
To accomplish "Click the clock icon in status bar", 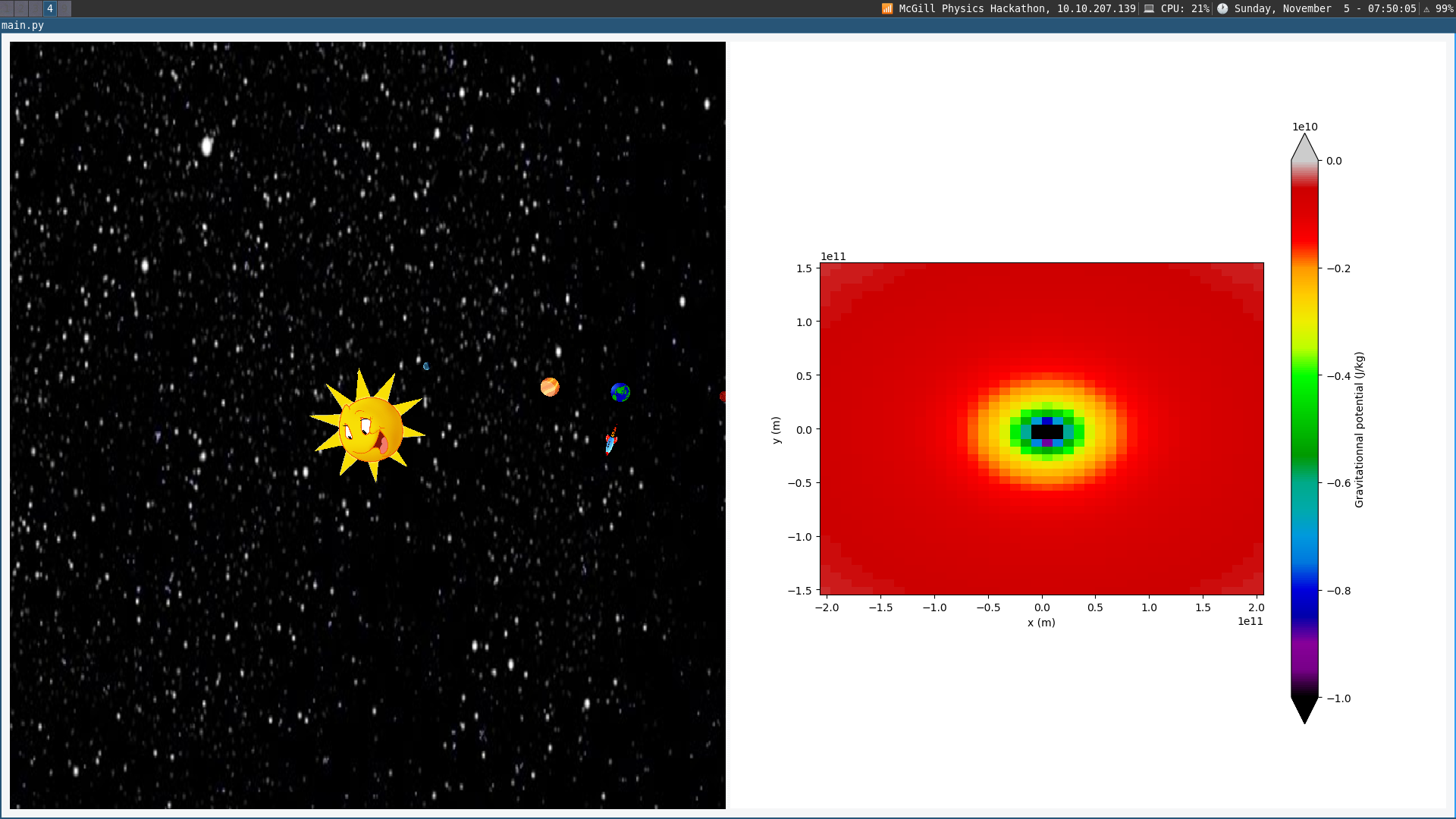I will (1222, 8).
